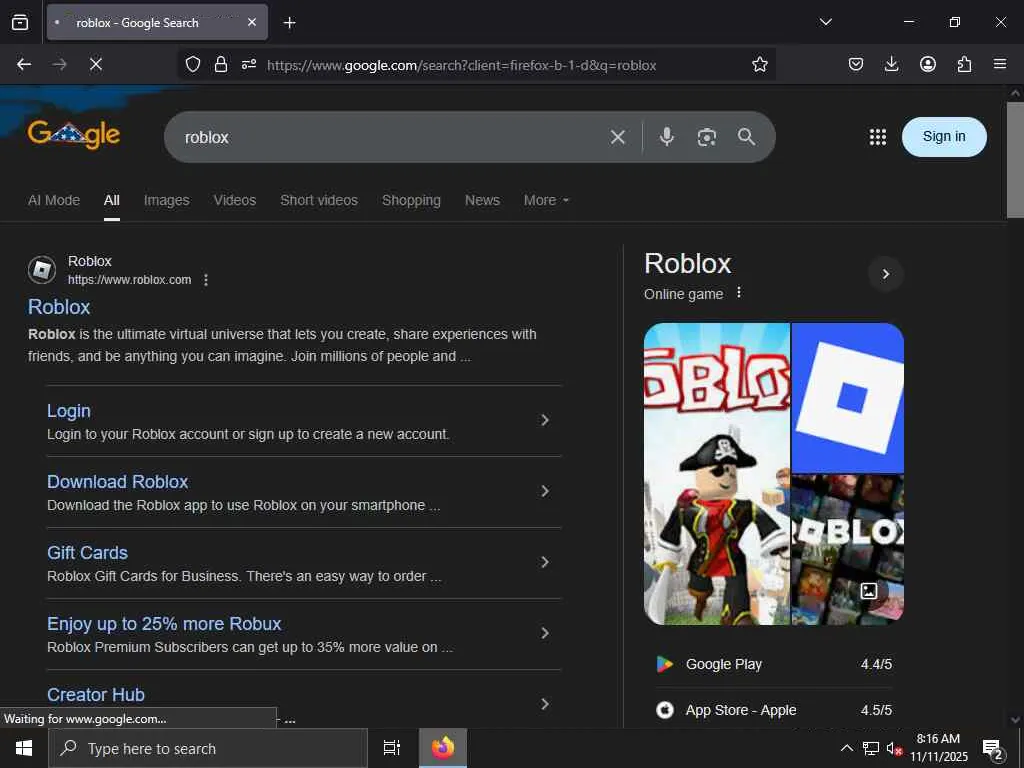Show hidden system tray icons
This screenshot has height=768, width=1024.
click(846, 748)
